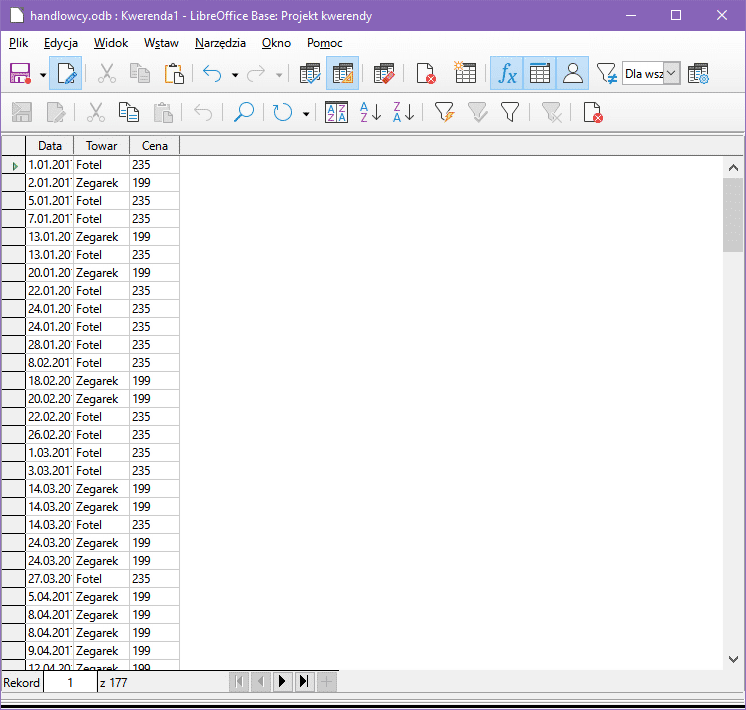This screenshot has width=746, height=710.
Task: Sort descending with the Z-A arrow icon
Action: [x=403, y=112]
